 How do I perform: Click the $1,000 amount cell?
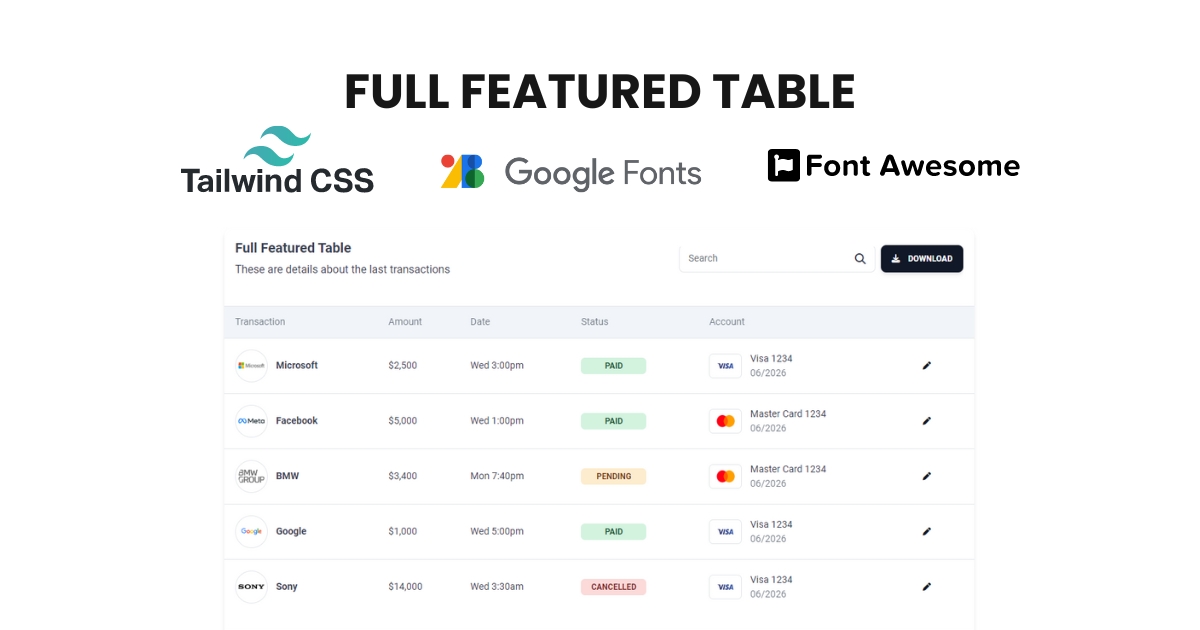[x=403, y=532]
